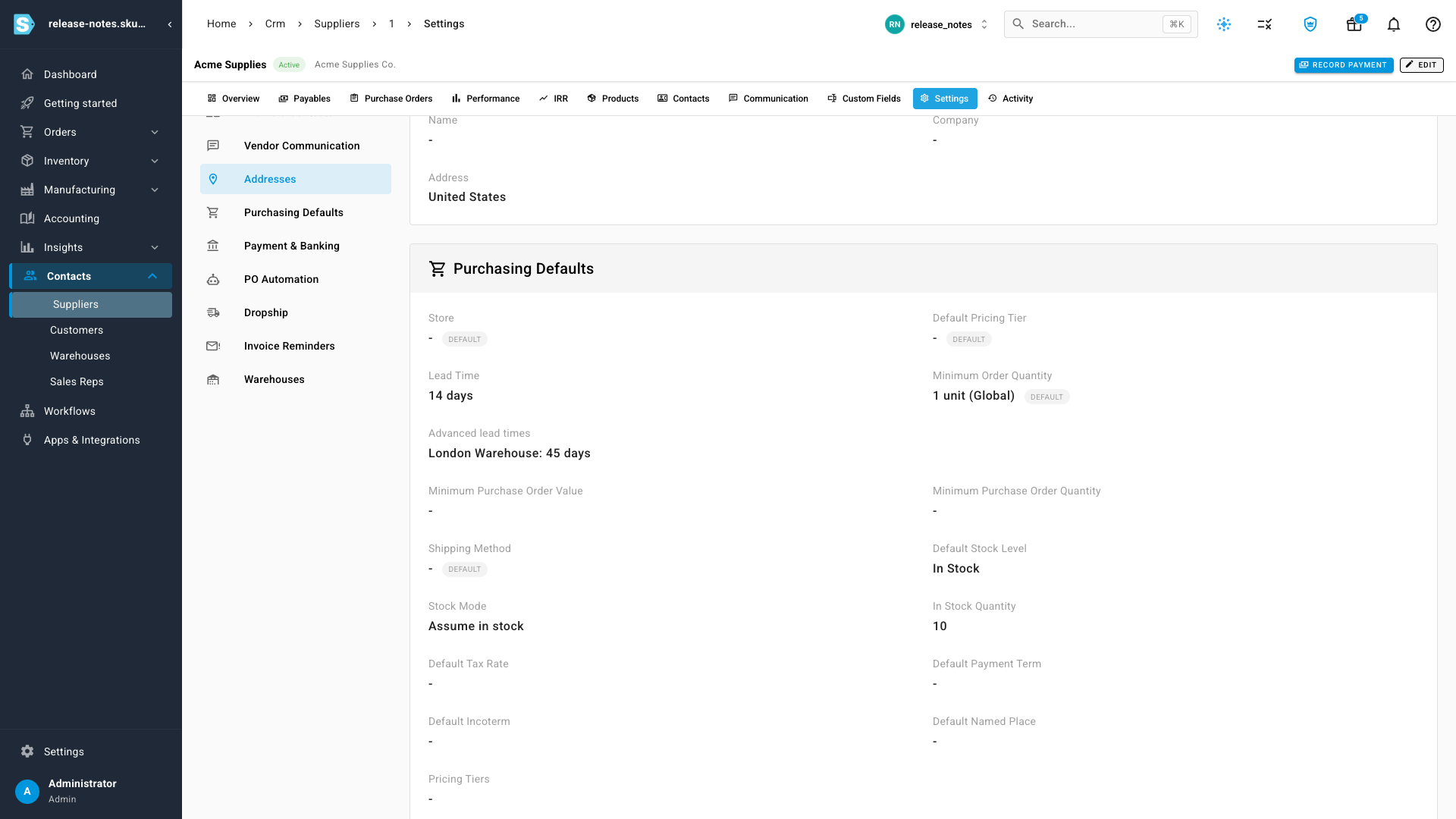Viewport: 1456px width, 819px height.
Task: Click the Accounting book icon
Action: pyautogui.click(x=27, y=218)
